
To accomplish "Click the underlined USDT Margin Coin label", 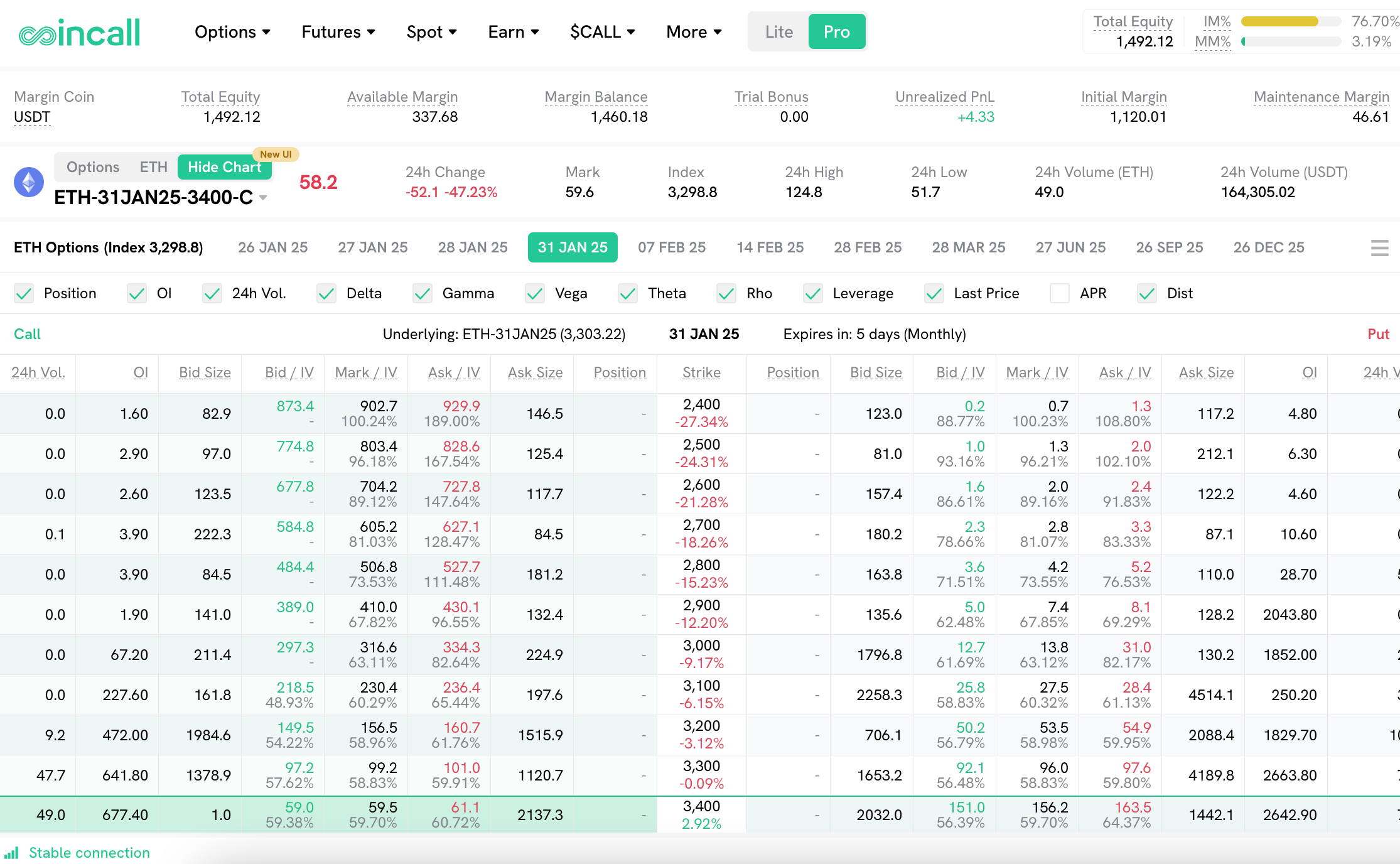I will [x=31, y=117].
